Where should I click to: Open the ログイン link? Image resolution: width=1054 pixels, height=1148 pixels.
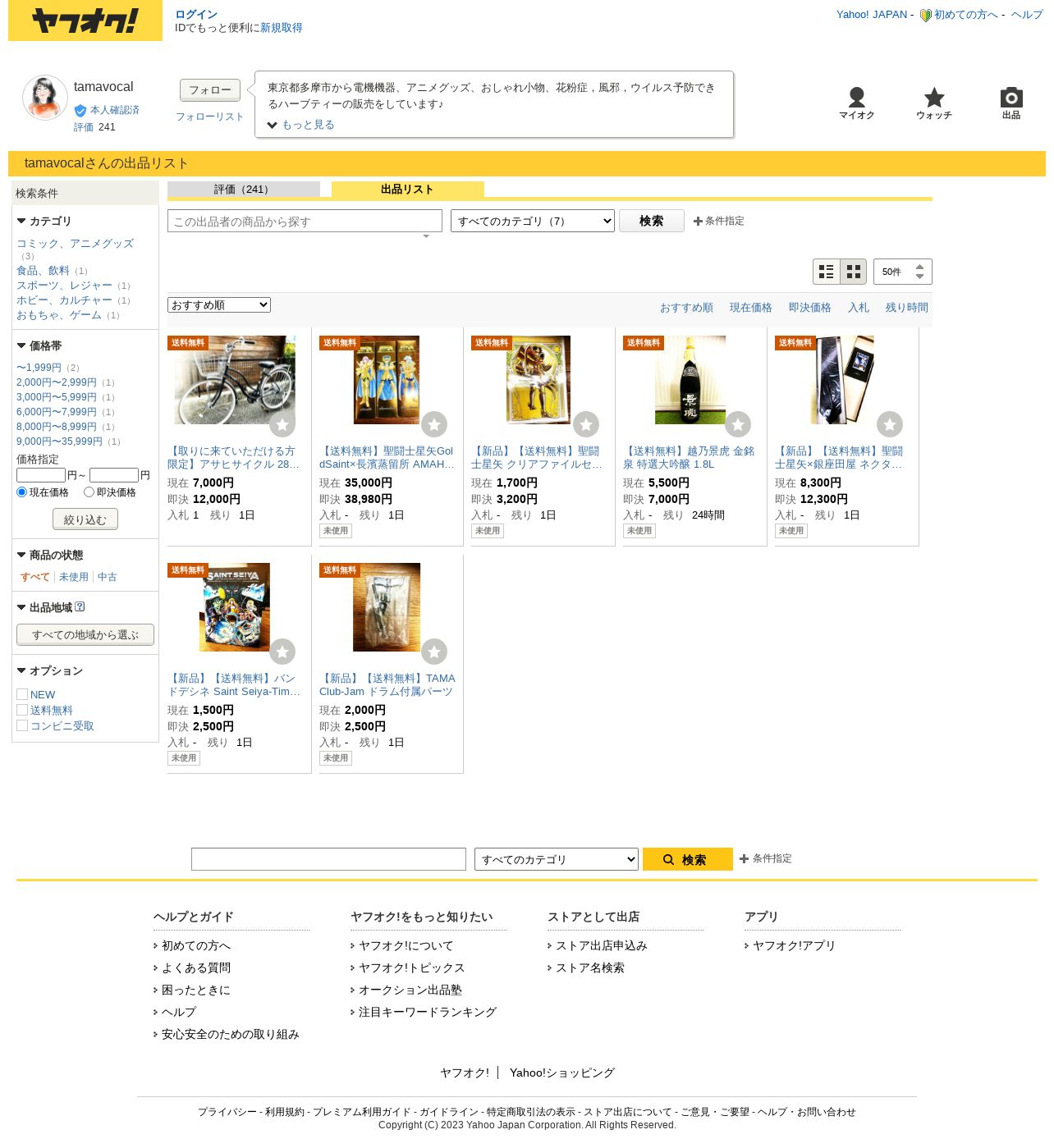tap(196, 15)
